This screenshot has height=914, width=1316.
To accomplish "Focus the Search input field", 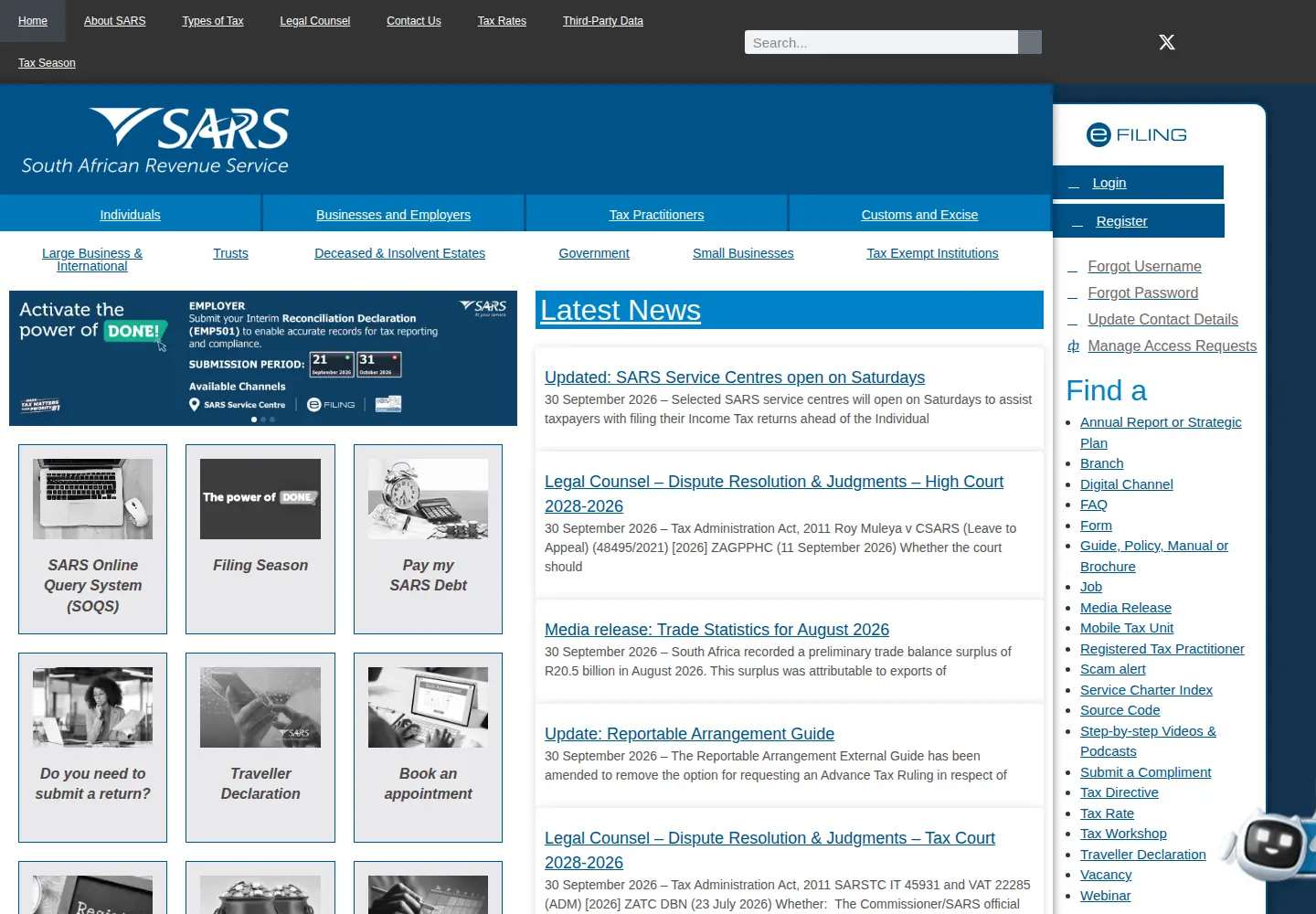I will pos(881,42).
